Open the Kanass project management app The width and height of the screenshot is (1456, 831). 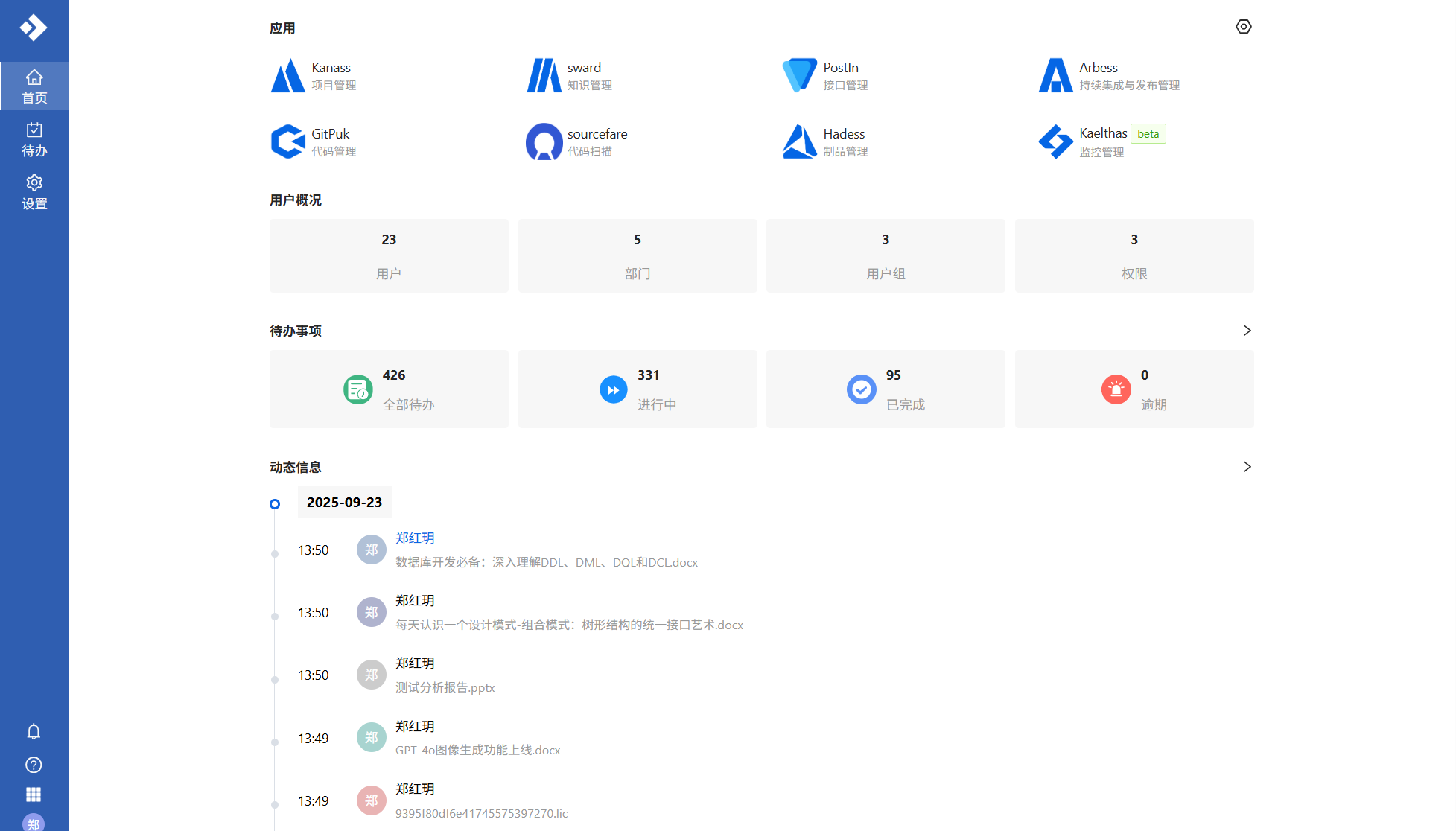coord(314,76)
